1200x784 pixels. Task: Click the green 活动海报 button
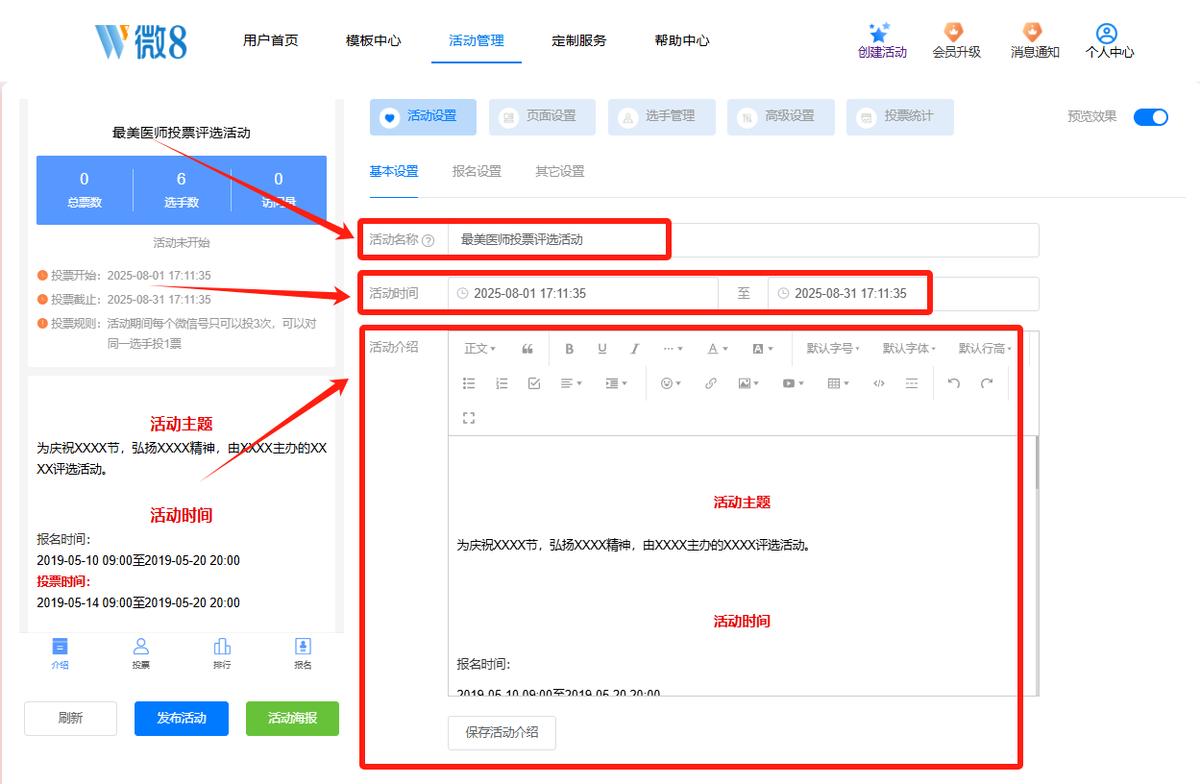292,718
